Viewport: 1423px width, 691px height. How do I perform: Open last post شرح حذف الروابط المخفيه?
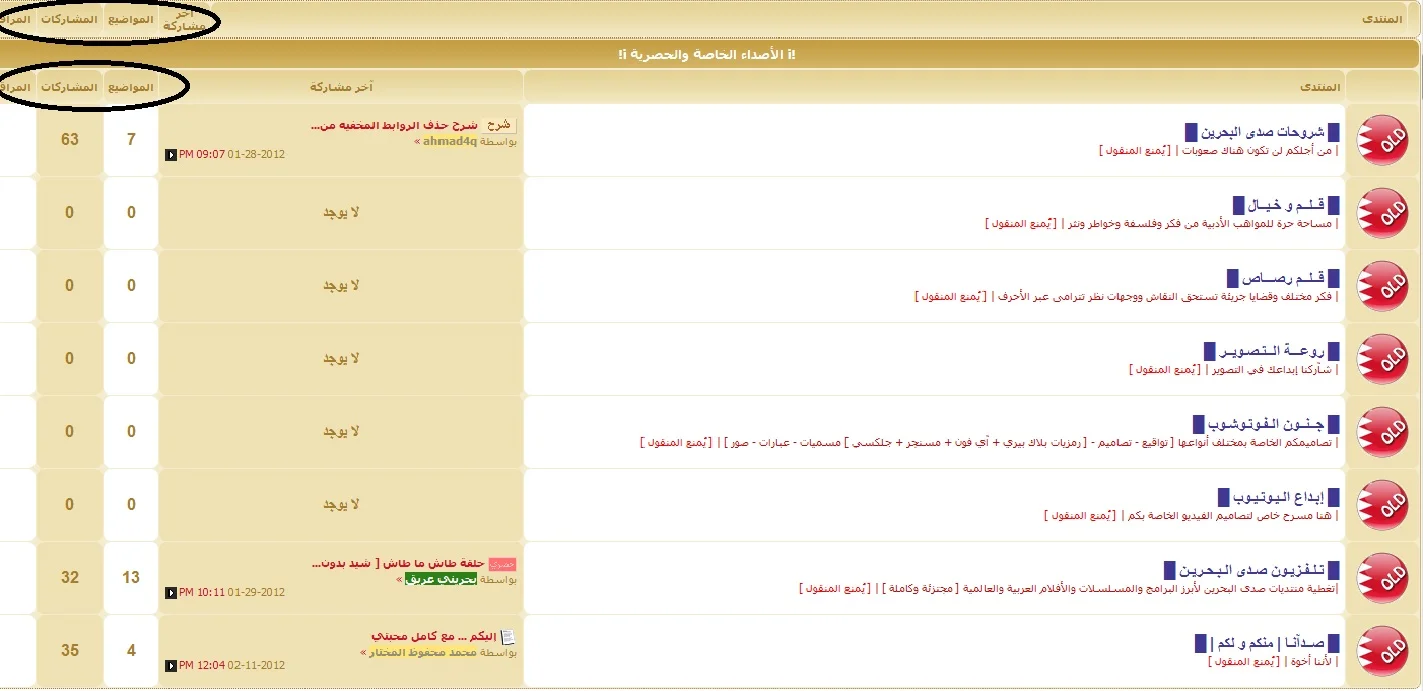[x=394, y=126]
